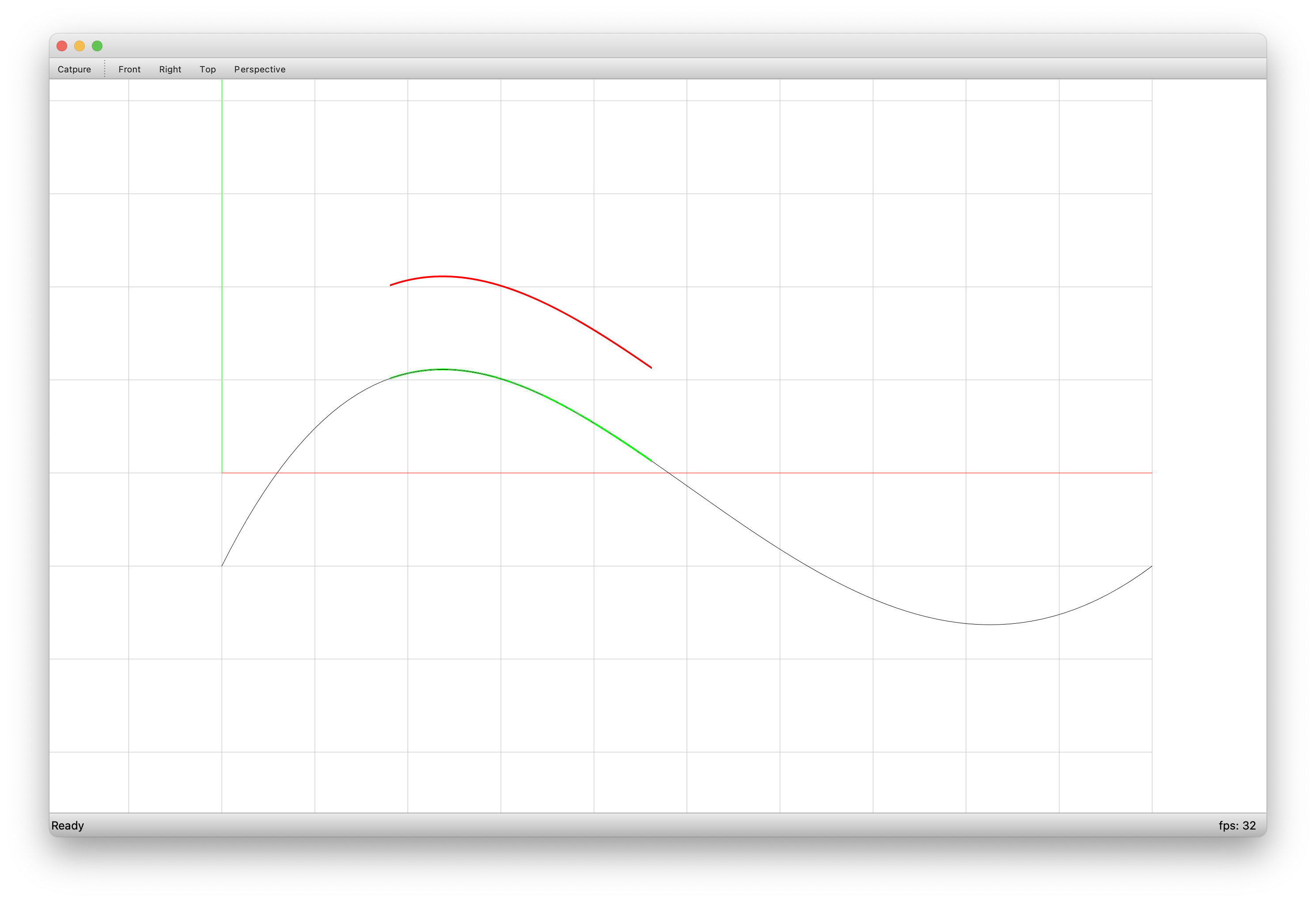Viewport: 1316px width, 902px height.
Task: Click the yellow minimize window button
Action: 80,46
